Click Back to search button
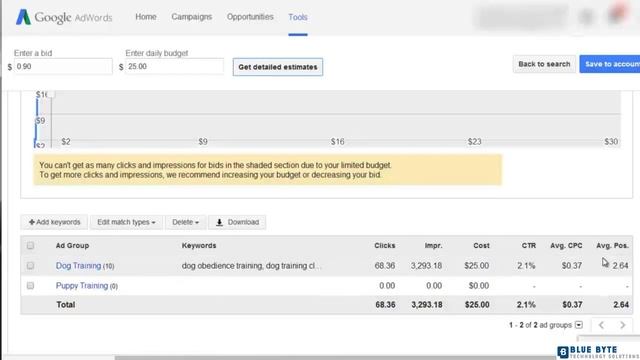Screen dimensions: 640x360 pyautogui.click(x=544, y=64)
